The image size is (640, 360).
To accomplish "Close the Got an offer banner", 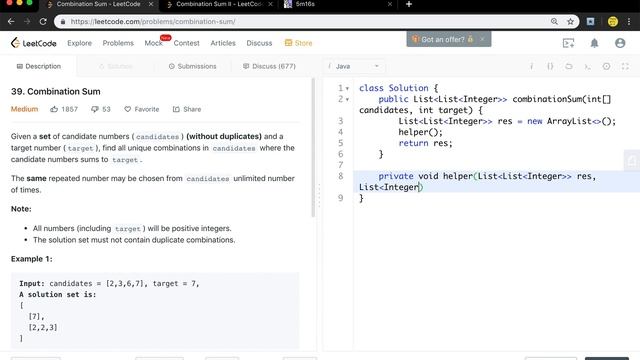I will pyautogui.click(x=482, y=39).
